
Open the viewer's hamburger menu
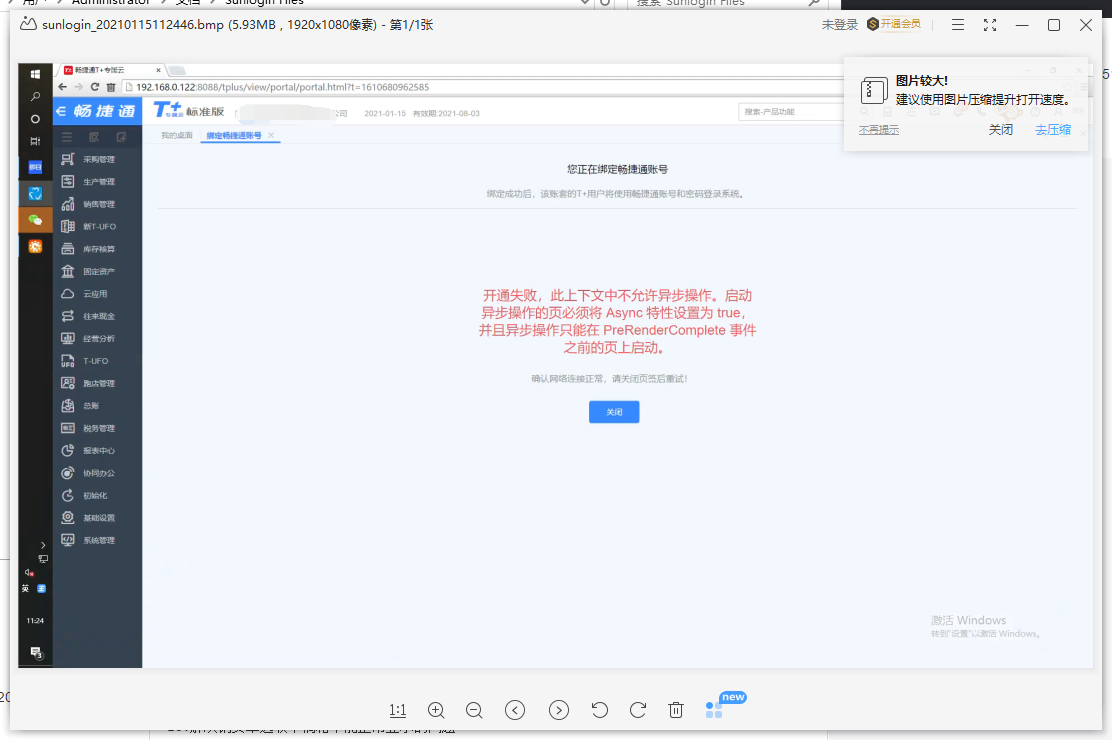pos(957,25)
